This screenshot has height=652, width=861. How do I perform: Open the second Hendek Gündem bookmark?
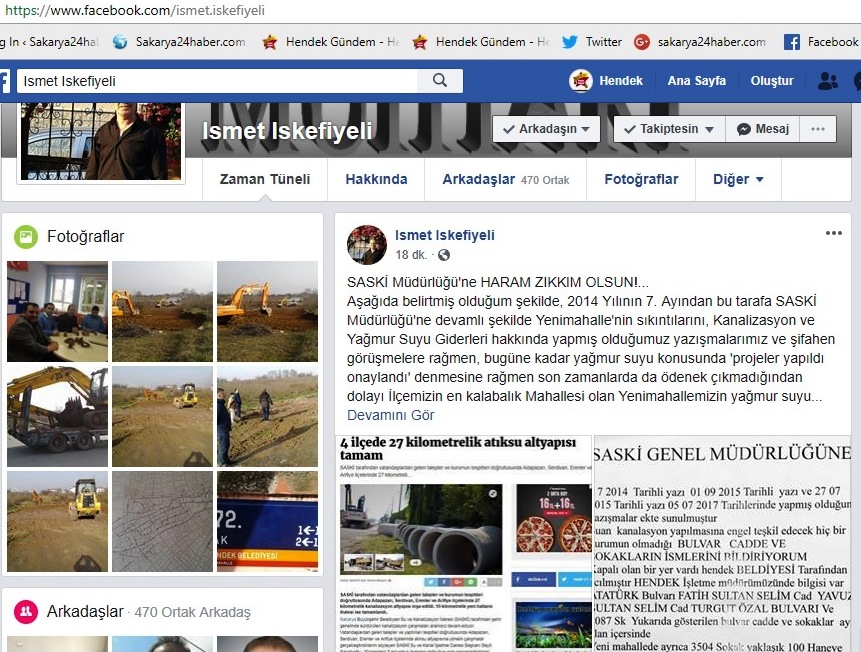pos(480,42)
